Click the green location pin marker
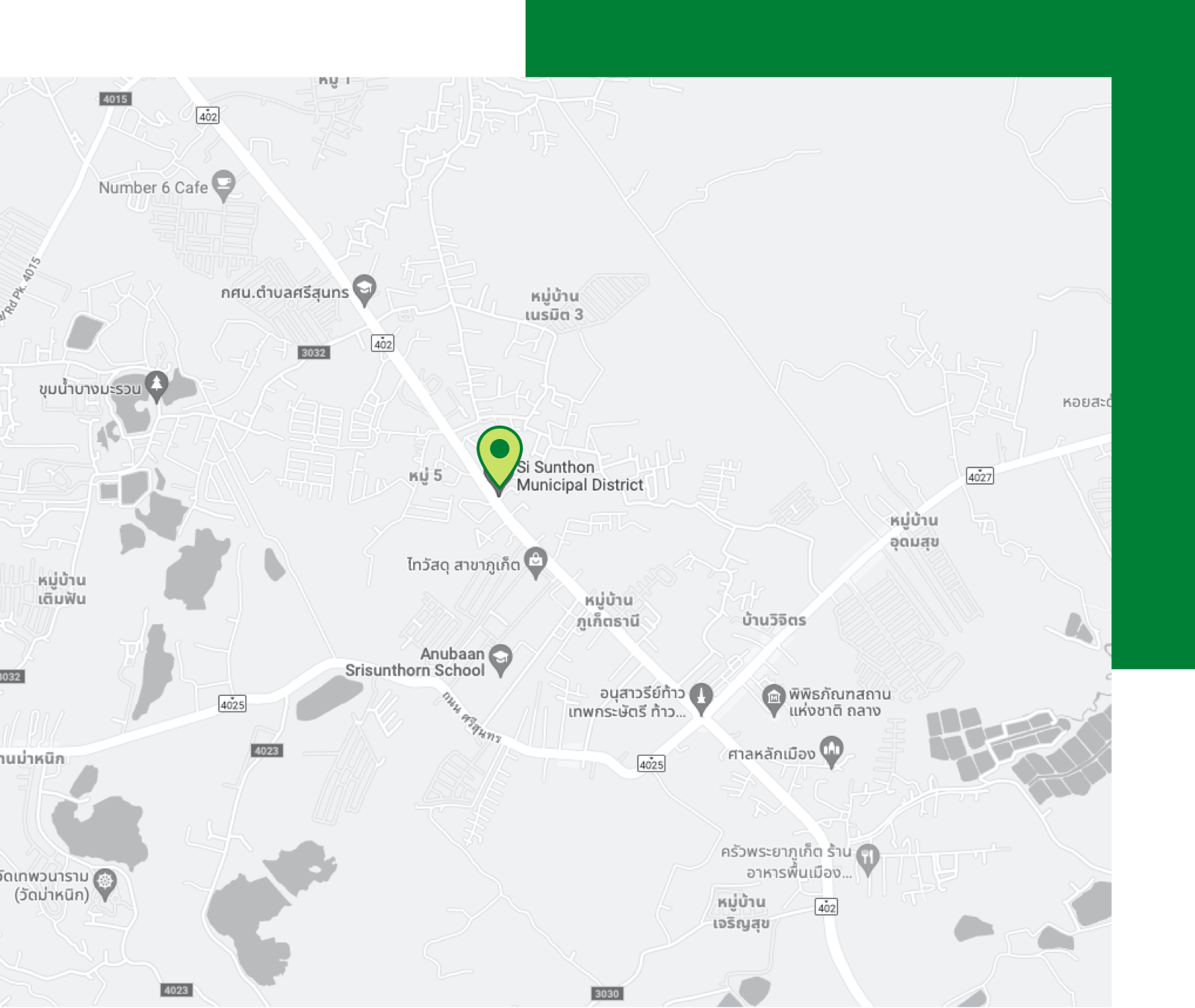The image size is (1195, 1008). (499, 456)
